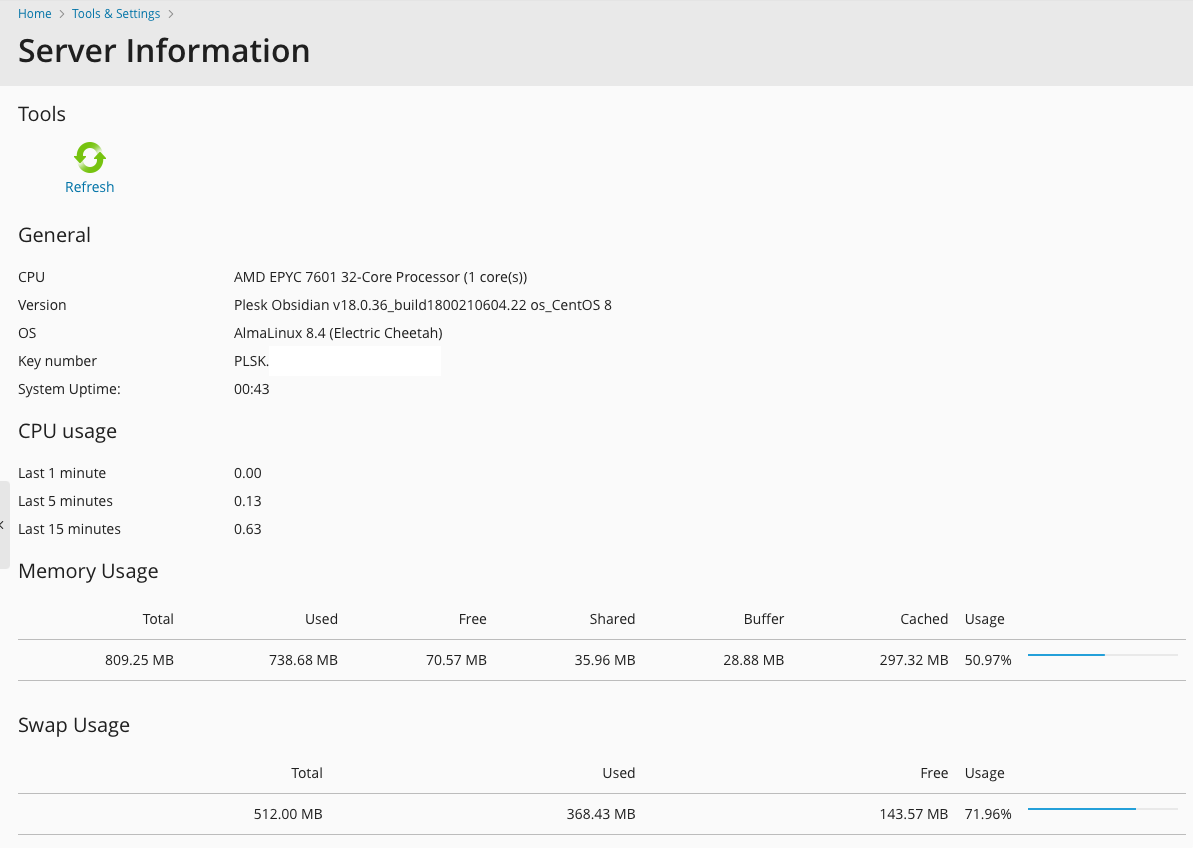1193x848 pixels.
Task: Click Last 15 minutes value 0.63
Action: click(x=247, y=529)
